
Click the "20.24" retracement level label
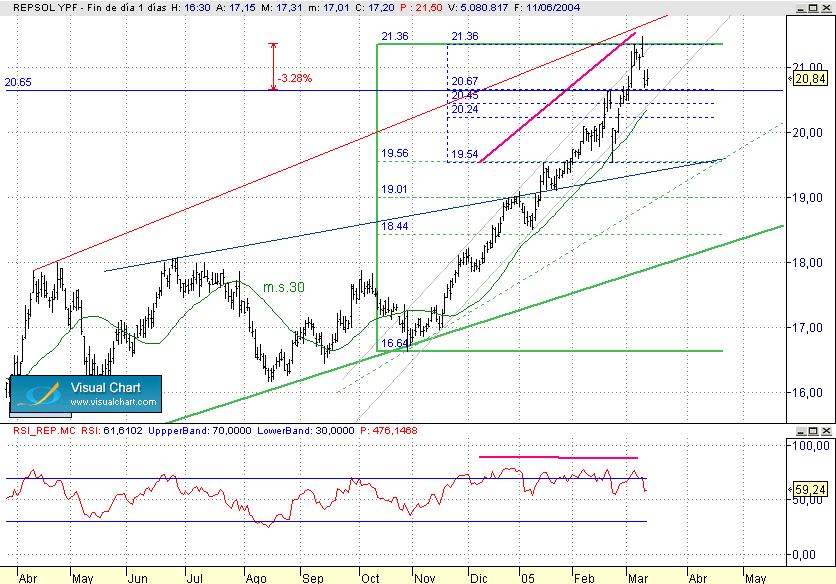coord(465,109)
